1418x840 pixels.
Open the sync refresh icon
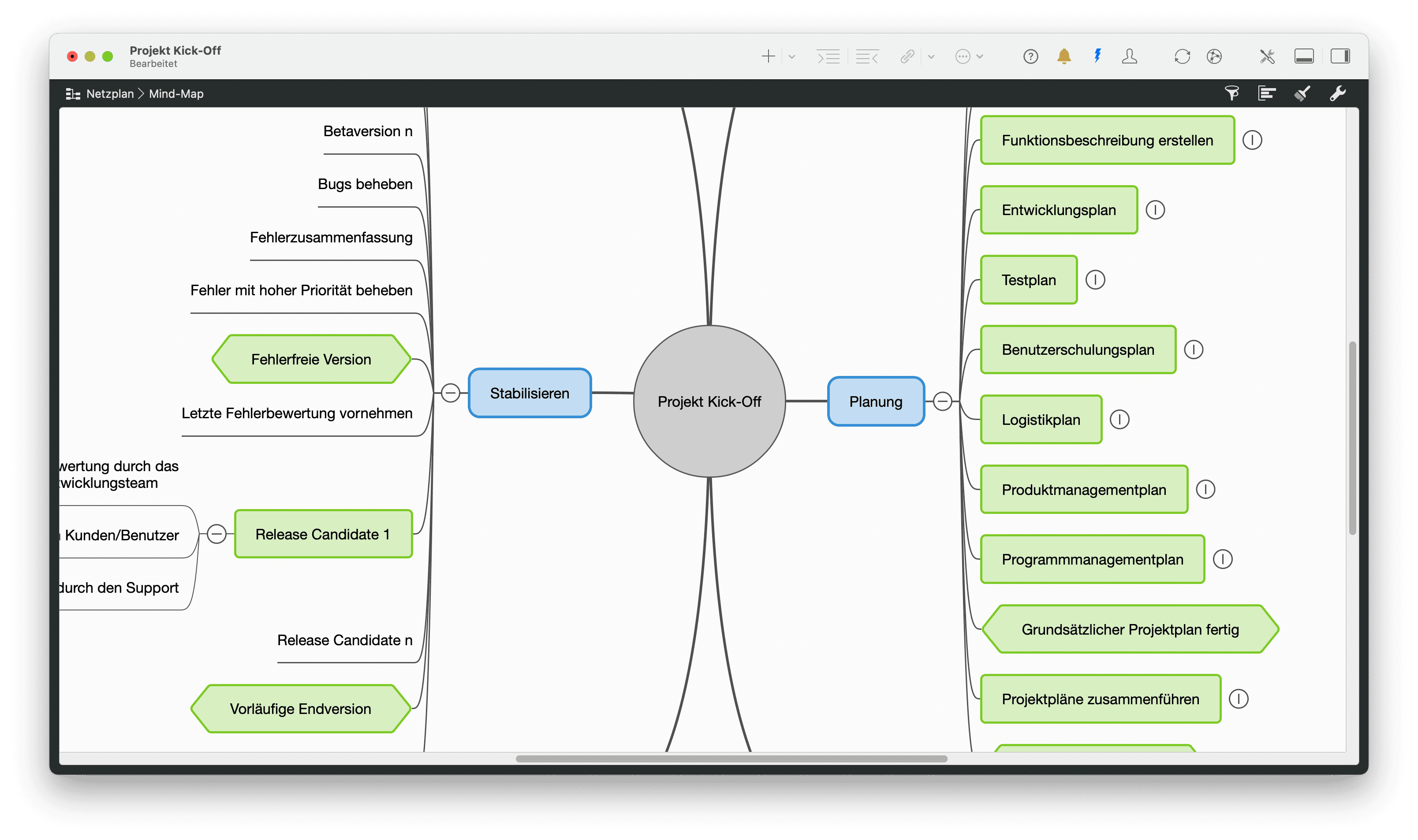coord(1183,56)
